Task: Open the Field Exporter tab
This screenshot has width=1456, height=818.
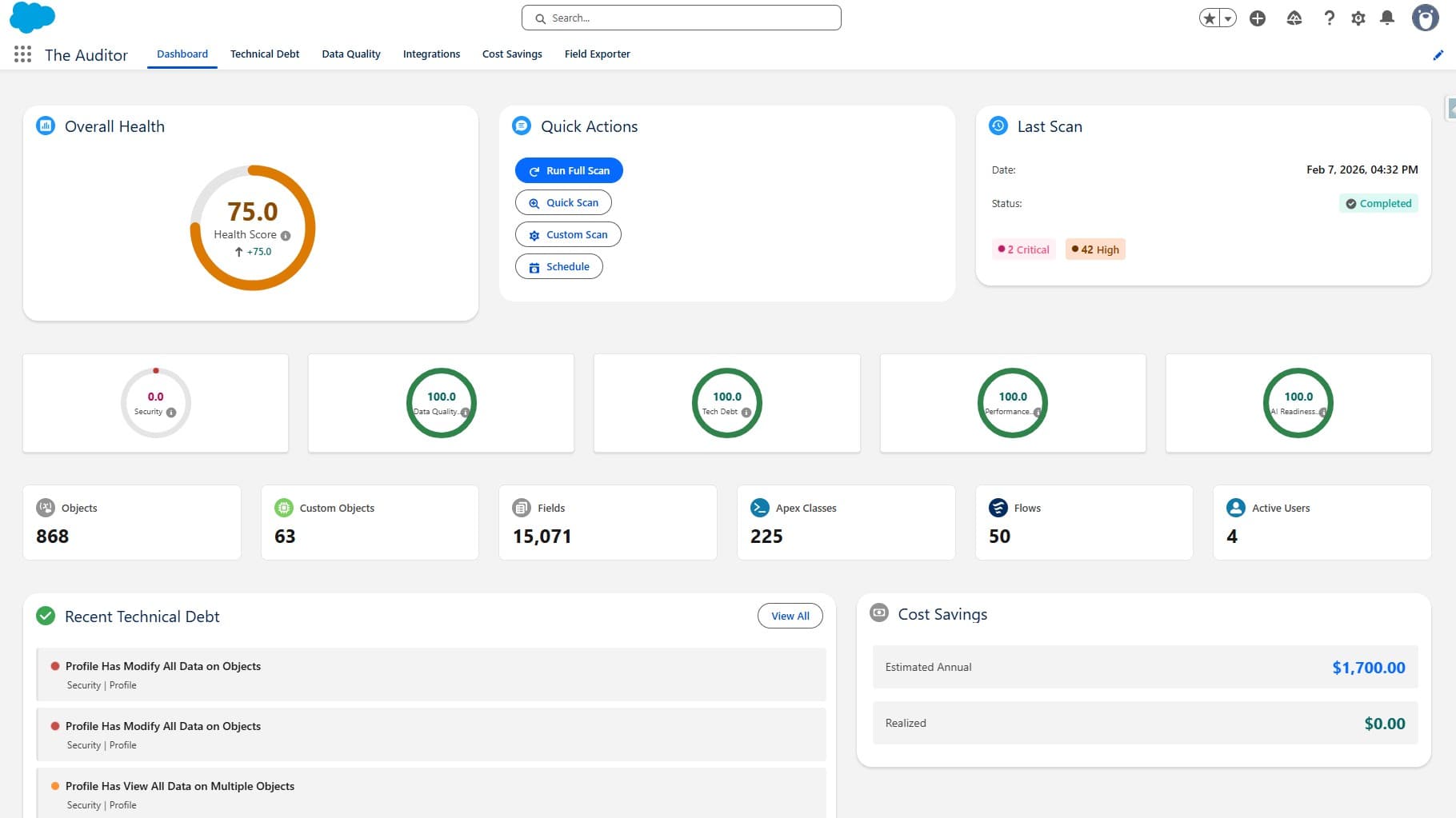Action: (598, 54)
